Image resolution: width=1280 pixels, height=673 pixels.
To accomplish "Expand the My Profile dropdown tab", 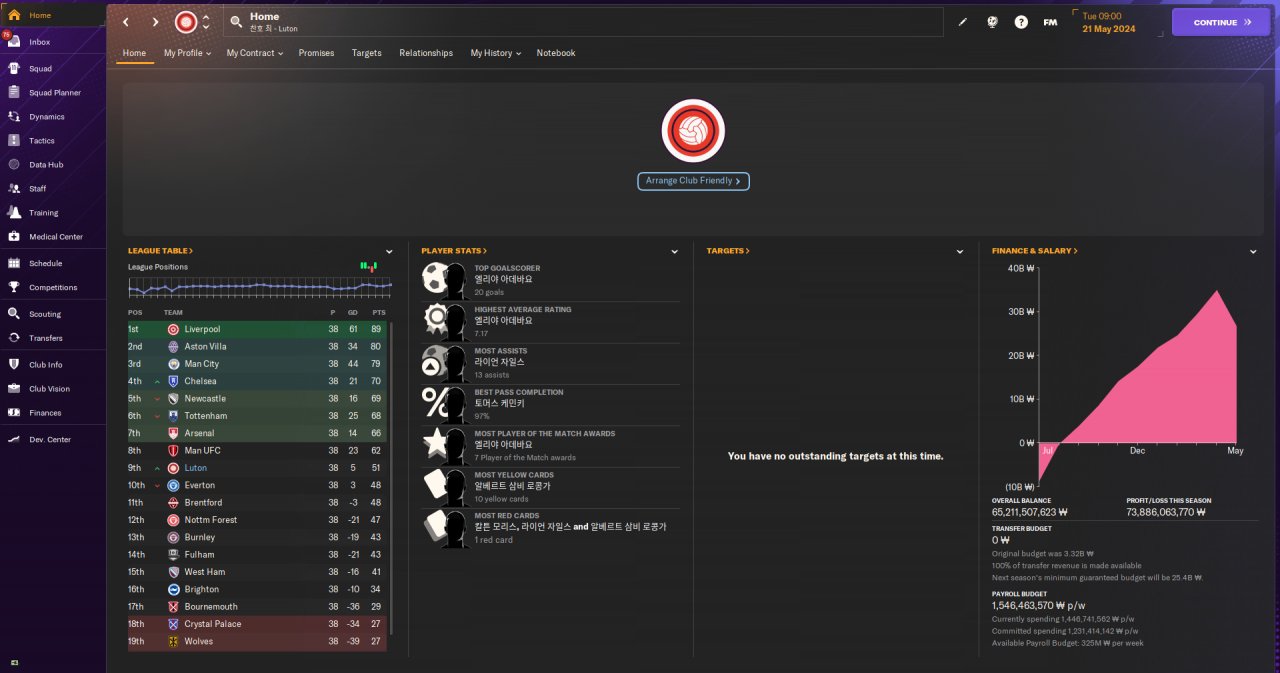I will [x=188, y=53].
